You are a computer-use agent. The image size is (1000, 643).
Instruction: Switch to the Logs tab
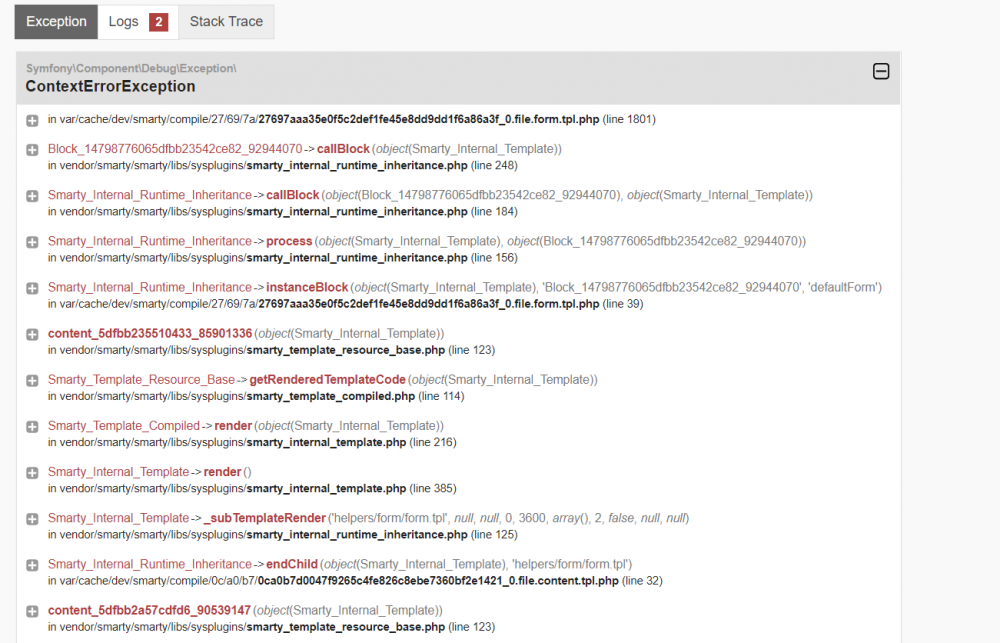coord(122,21)
